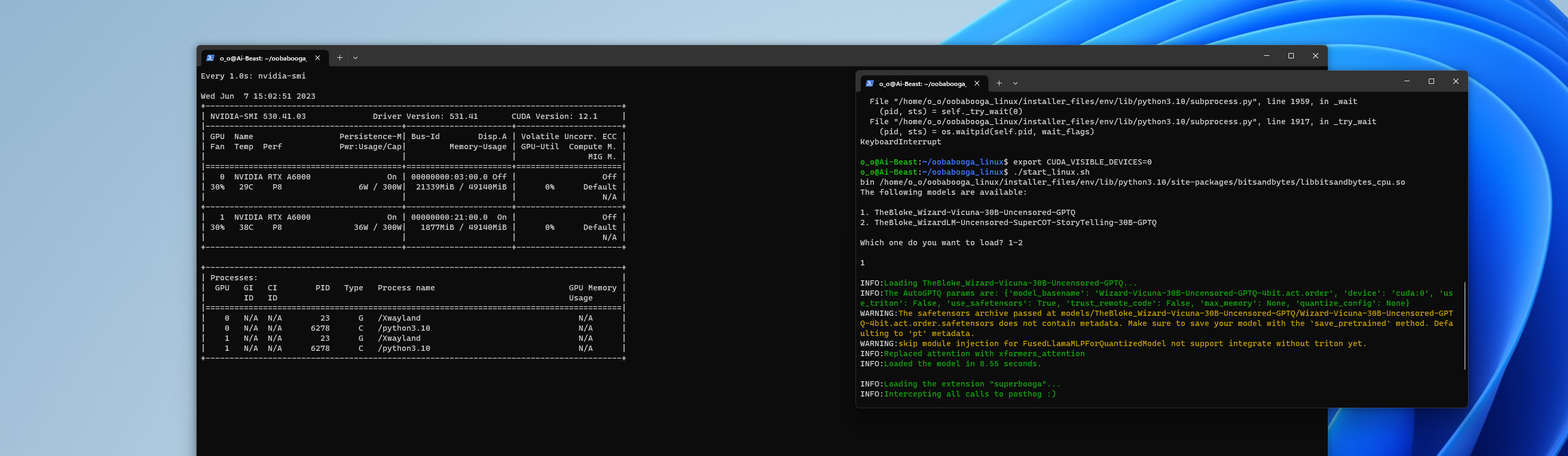Minimize the back terminal window
This screenshot has width=1568, height=456.
[x=1267, y=56]
